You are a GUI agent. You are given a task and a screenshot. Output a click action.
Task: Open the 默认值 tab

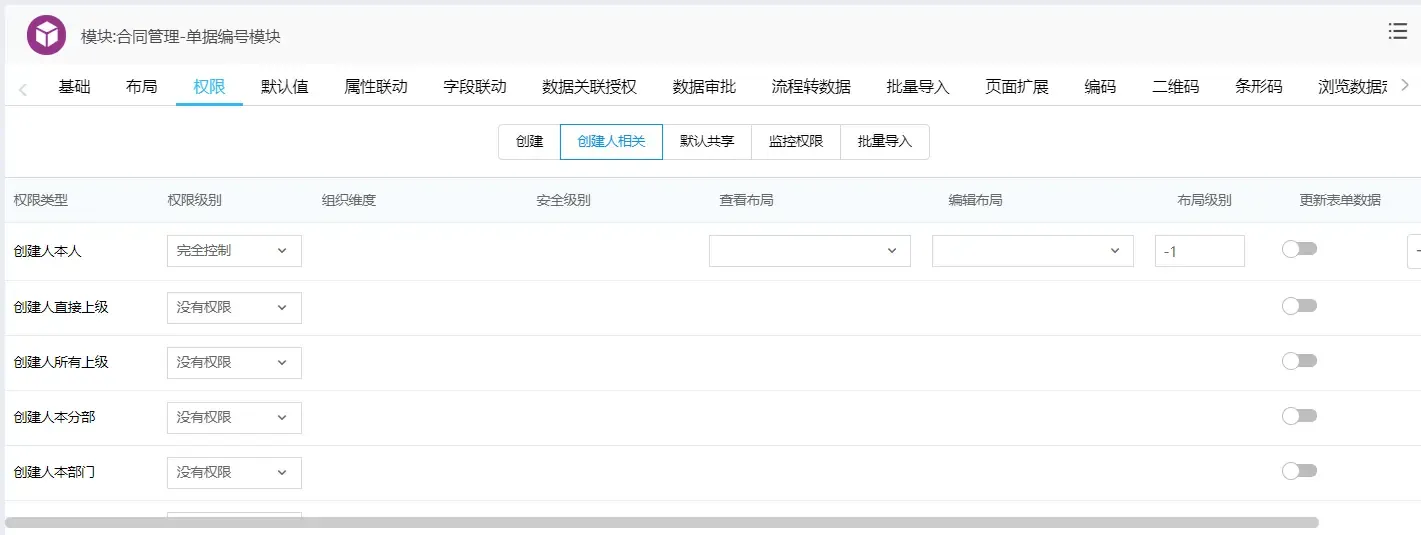point(285,87)
